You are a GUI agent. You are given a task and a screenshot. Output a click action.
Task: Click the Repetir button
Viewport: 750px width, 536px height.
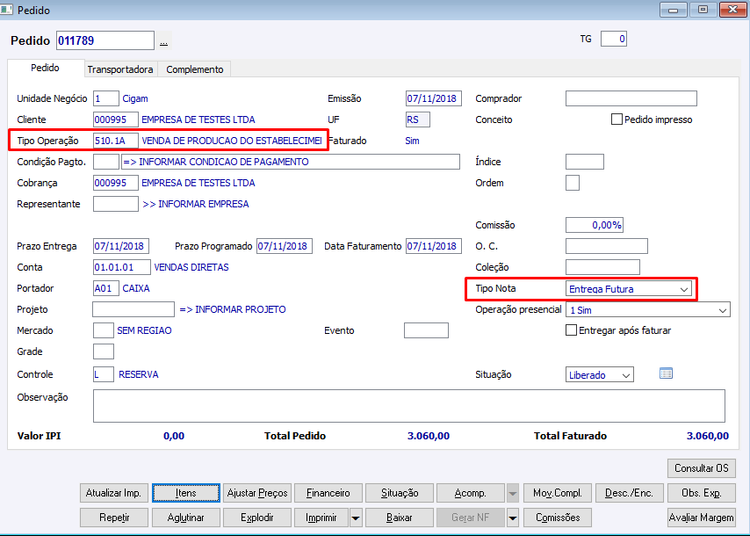point(114,517)
